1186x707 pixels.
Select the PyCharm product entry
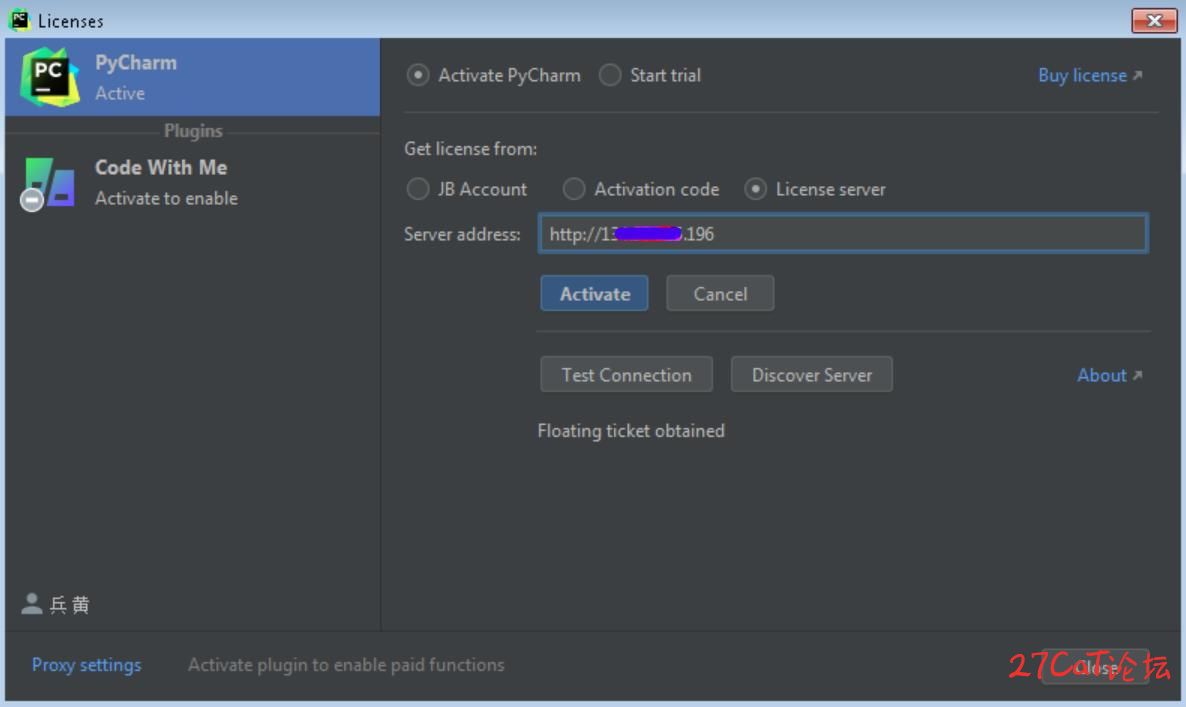[x=192, y=77]
